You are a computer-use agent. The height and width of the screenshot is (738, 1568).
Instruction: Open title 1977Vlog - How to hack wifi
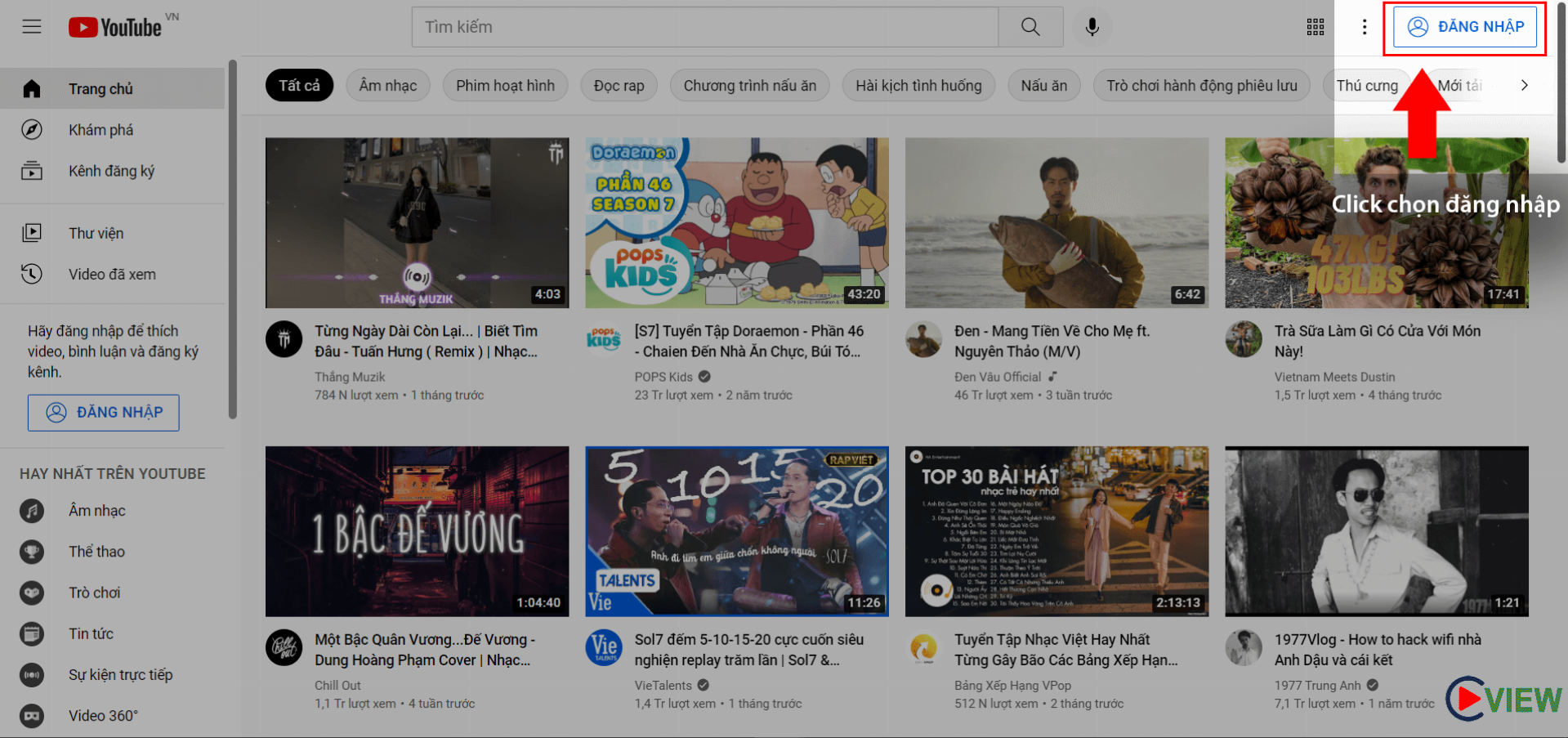1378,650
